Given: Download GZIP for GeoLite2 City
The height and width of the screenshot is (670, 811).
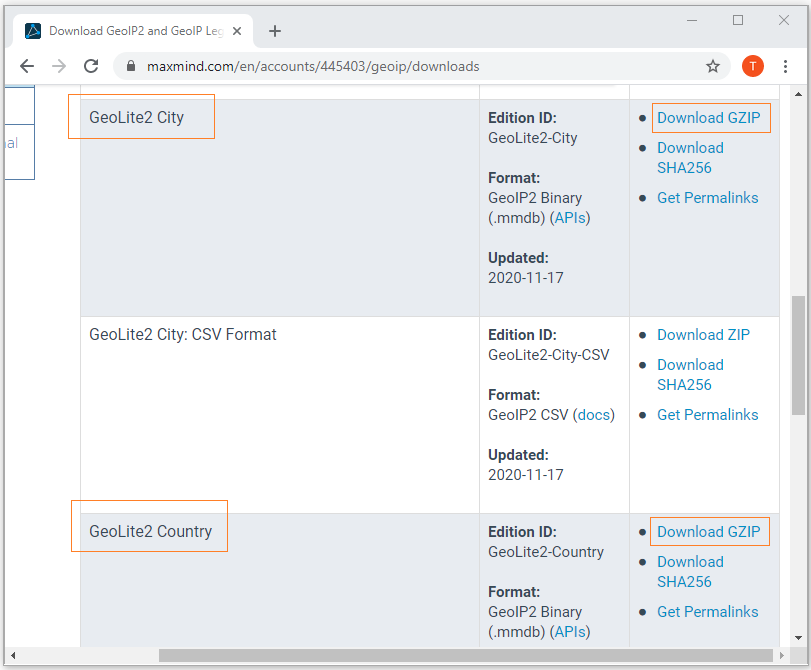Looking at the screenshot, I should pyautogui.click(x=709, y=118).
